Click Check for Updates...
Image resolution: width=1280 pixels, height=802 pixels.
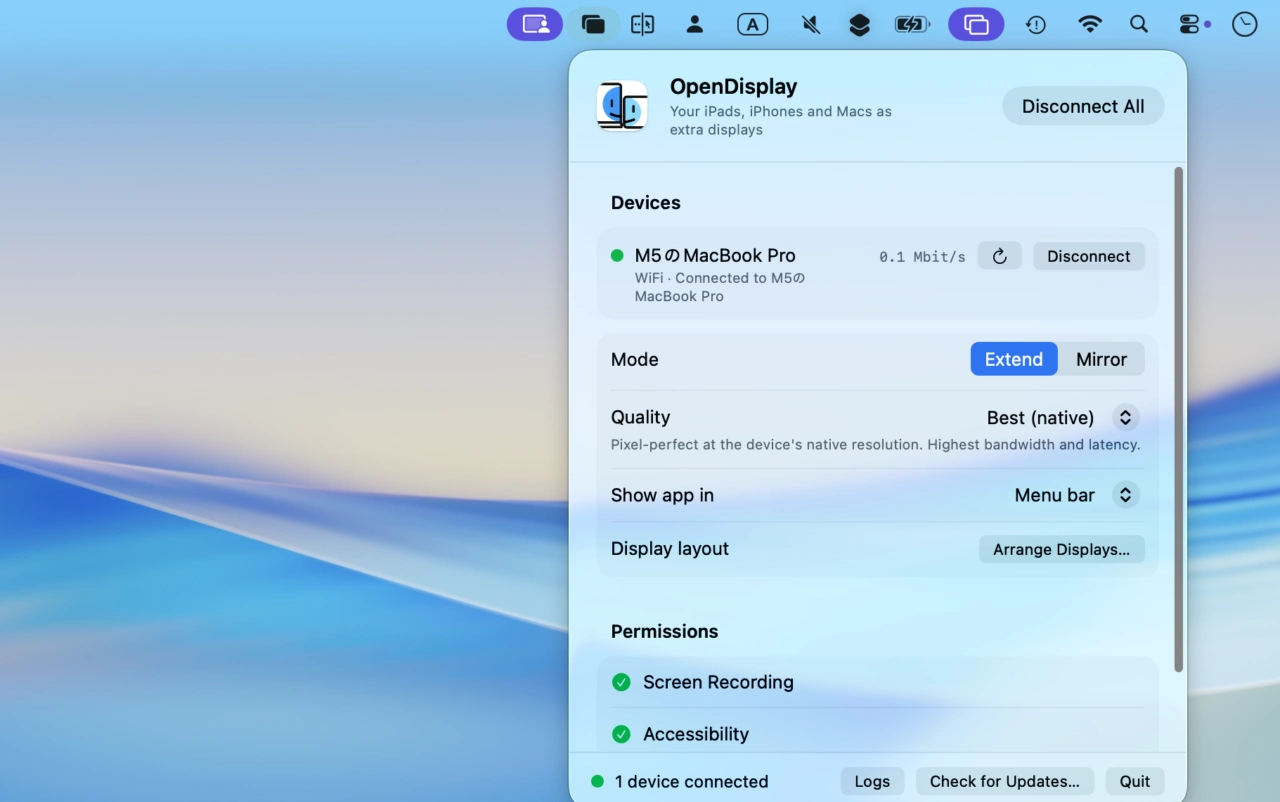1004,781
